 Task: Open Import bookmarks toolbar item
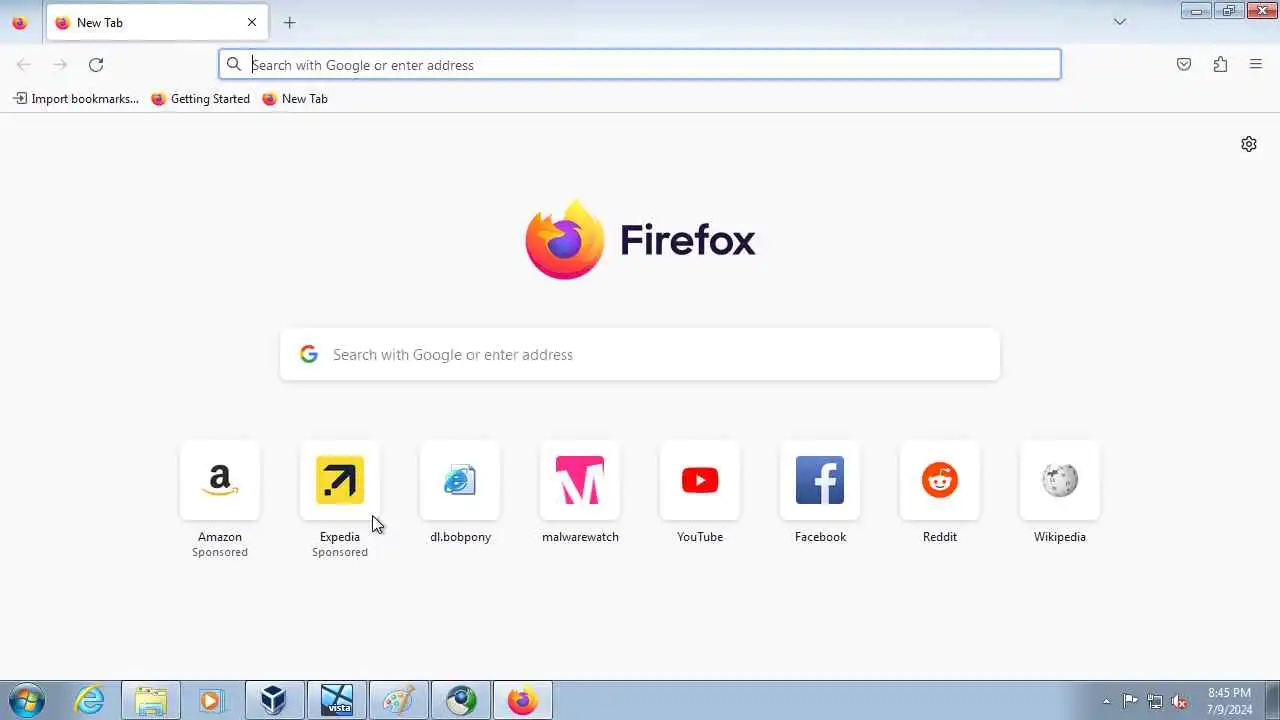(76, 99)
